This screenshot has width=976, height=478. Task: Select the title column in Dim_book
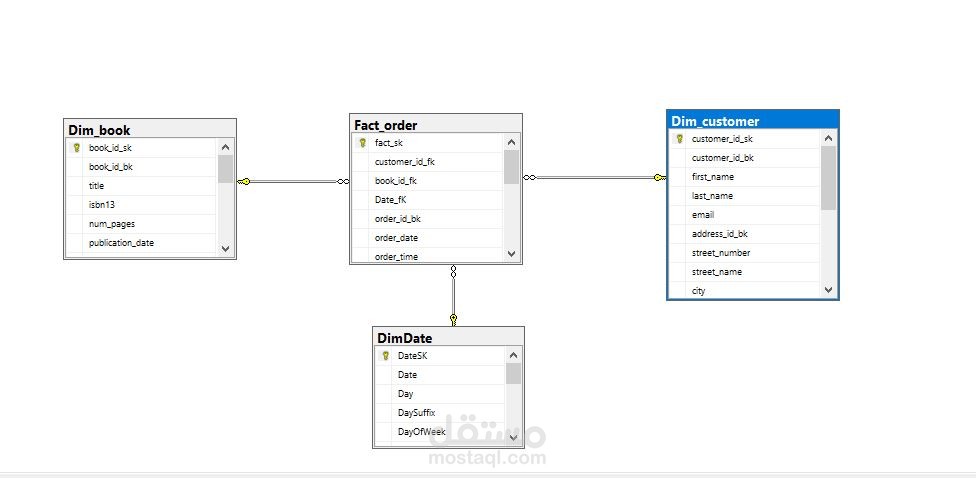[141, 186]
